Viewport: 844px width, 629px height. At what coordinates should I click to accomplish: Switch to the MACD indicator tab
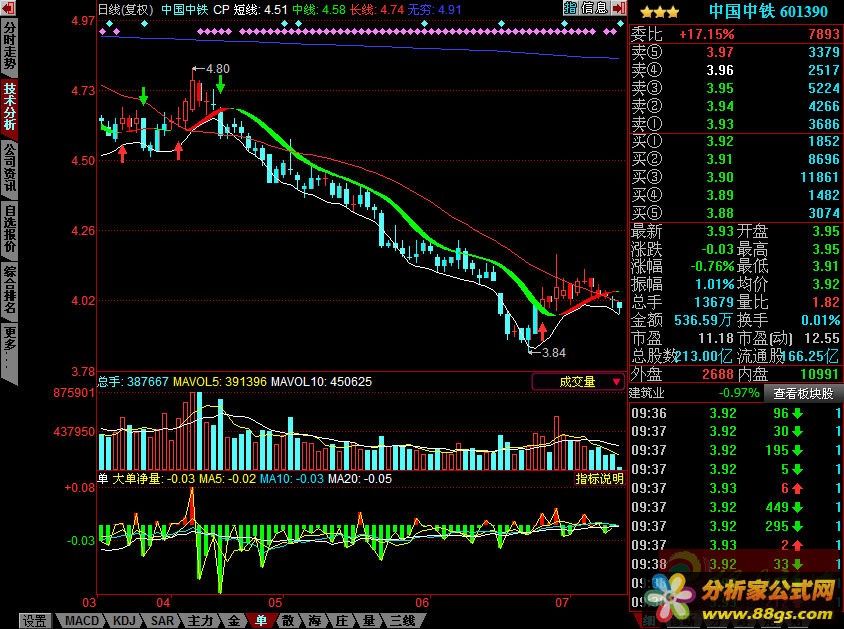coord(82,621)
